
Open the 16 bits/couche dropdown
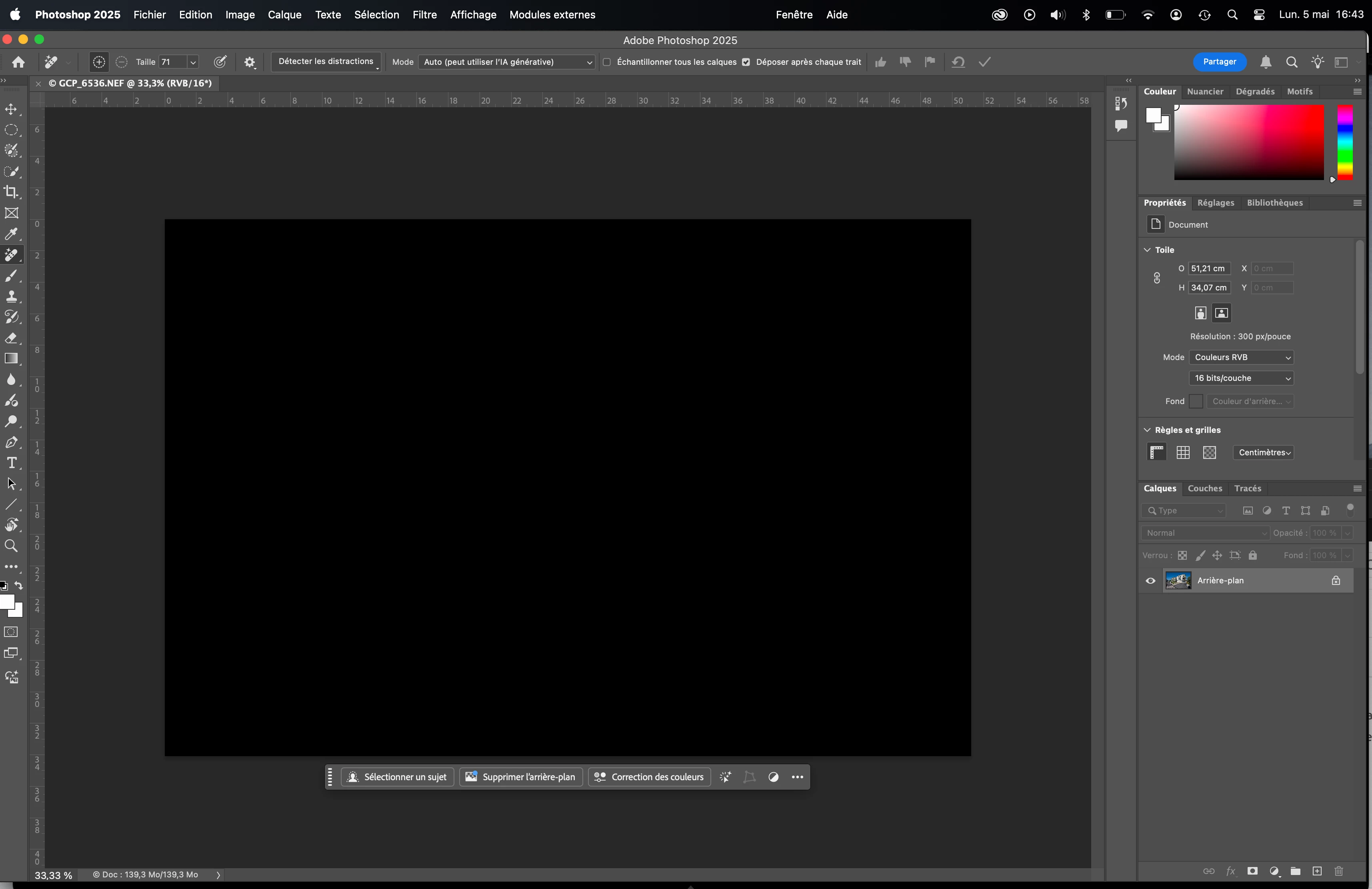1241,378
